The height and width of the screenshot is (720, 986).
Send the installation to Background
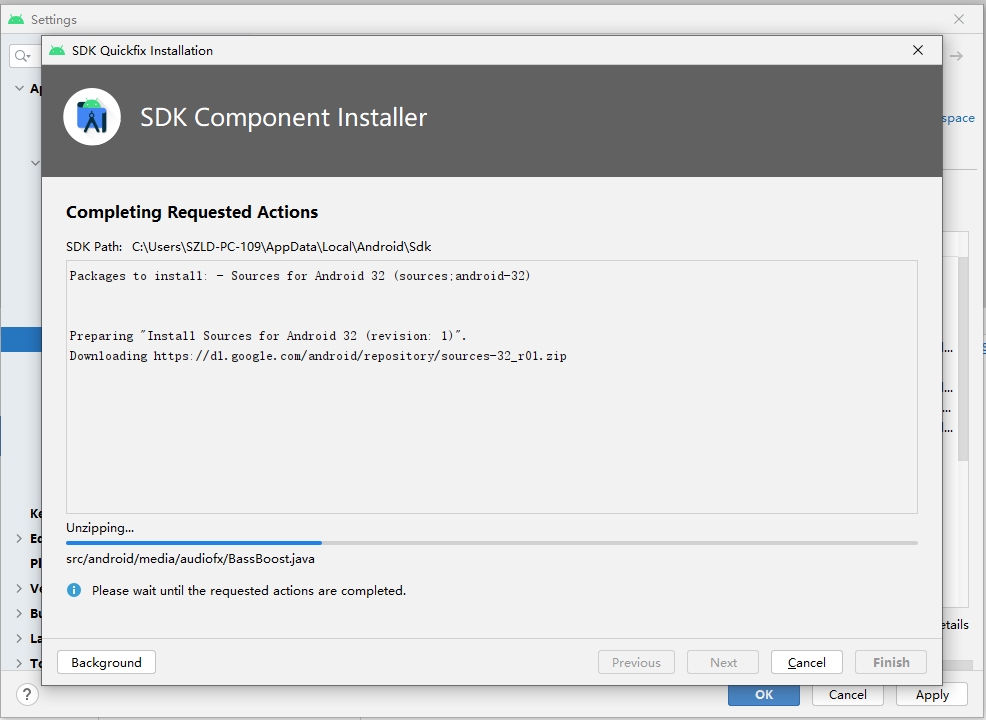click(x=106, y=662)
